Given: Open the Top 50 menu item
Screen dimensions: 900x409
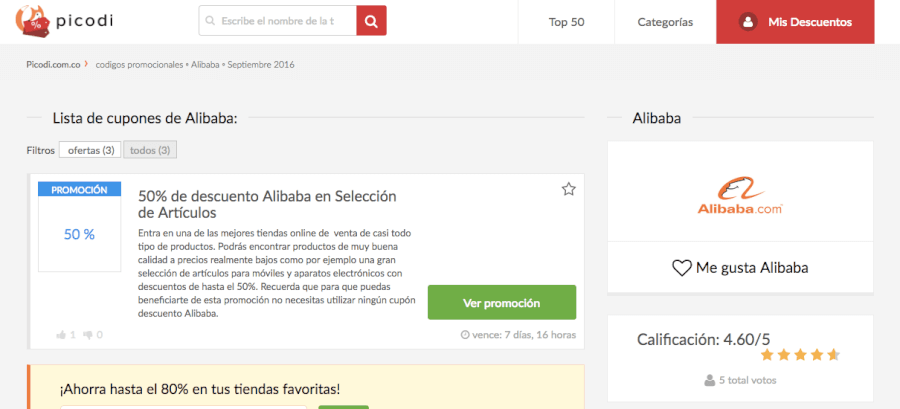Looking at the screenshot, I should click(566, 22).
